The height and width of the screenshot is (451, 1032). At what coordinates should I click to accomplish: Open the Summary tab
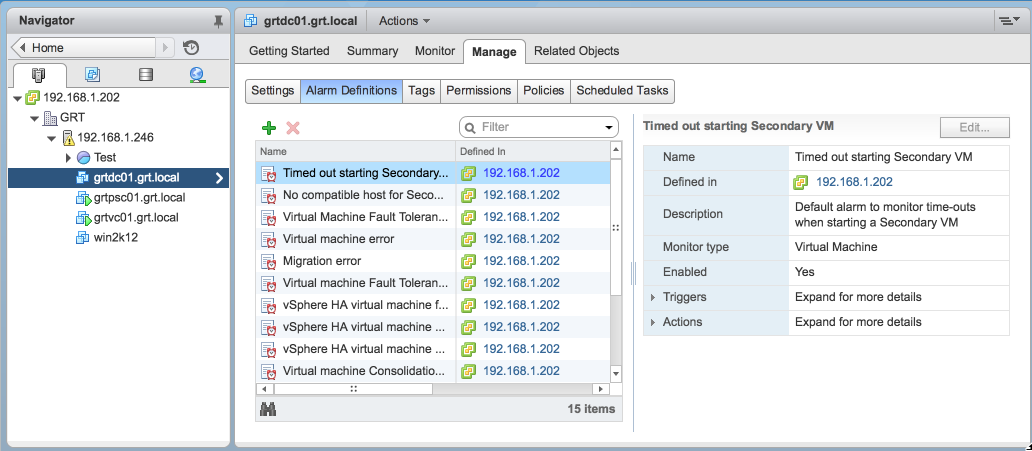coord(373,51)
